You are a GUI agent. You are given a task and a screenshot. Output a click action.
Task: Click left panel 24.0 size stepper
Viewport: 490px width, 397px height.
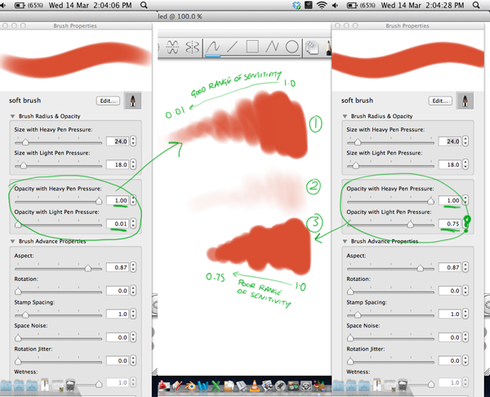pos(133,141)
